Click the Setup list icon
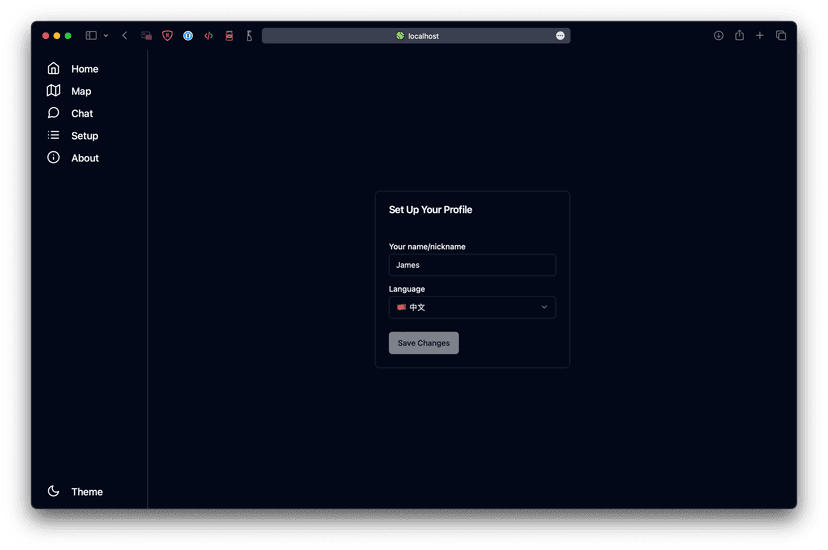The height and width of the screenshot is (550, 828). [x=54, y=135]
